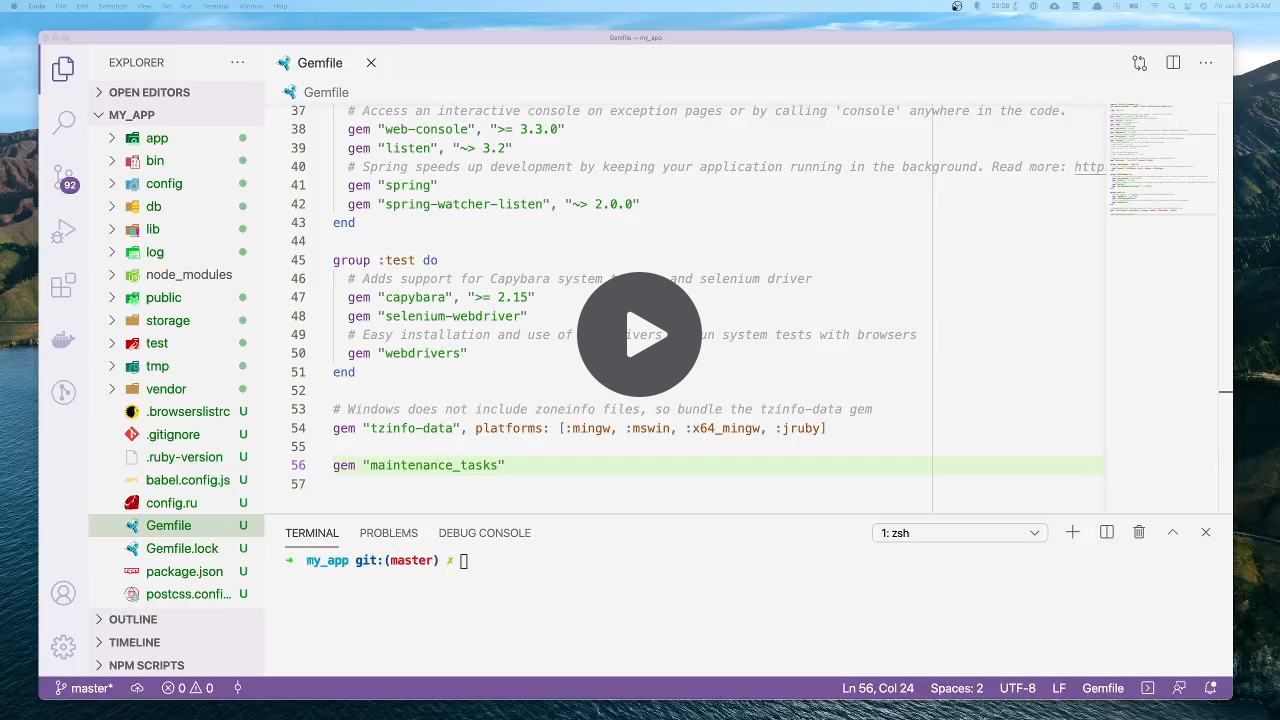1280x720 pixels.
Task: Expand the OUTLINE section
Action: click(x=133, y=619)
